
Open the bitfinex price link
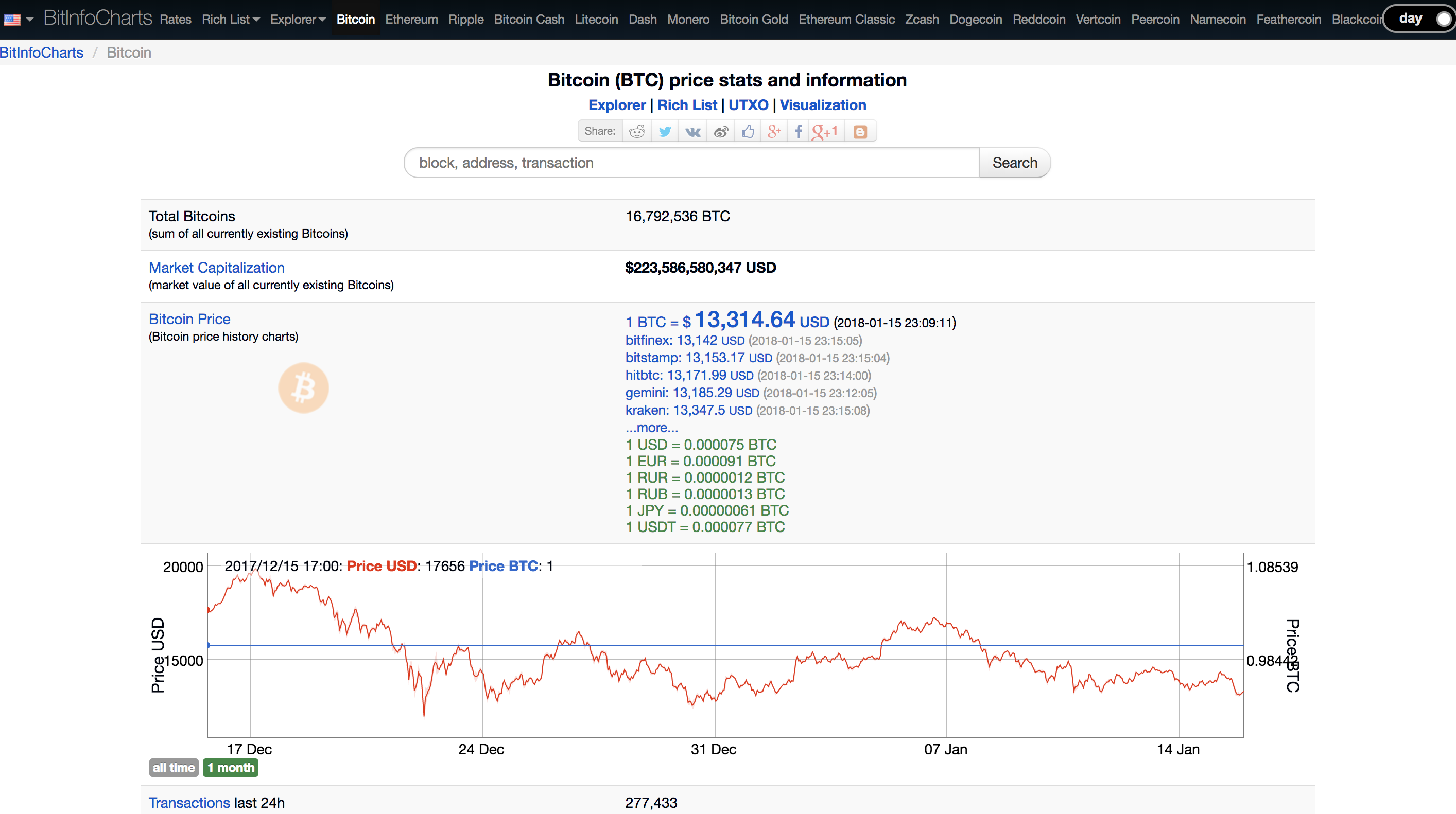pos(685,341)
